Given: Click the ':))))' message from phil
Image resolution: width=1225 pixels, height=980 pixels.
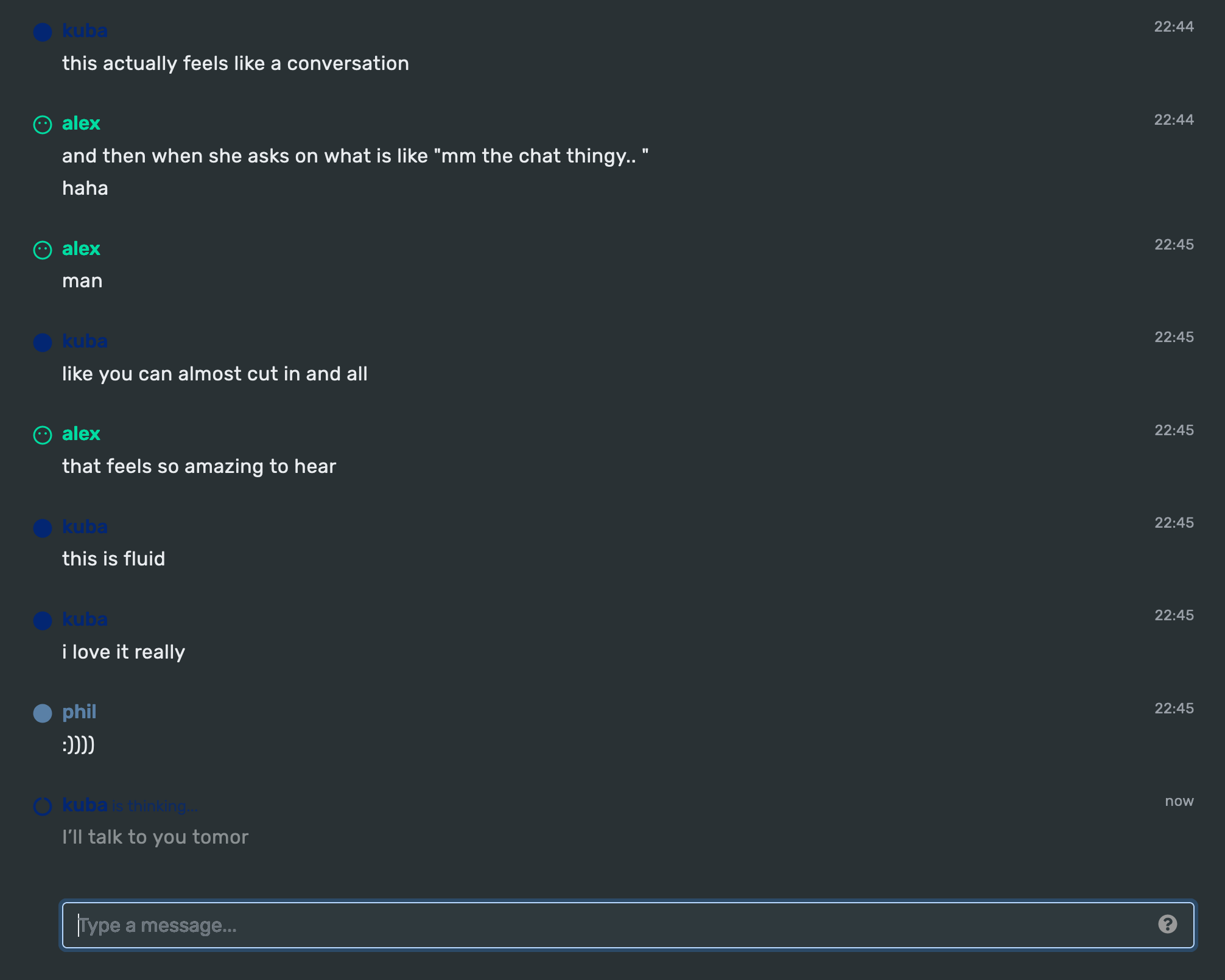Looking at the screenshot, I should pyautogui.click(x=79, y=744).
